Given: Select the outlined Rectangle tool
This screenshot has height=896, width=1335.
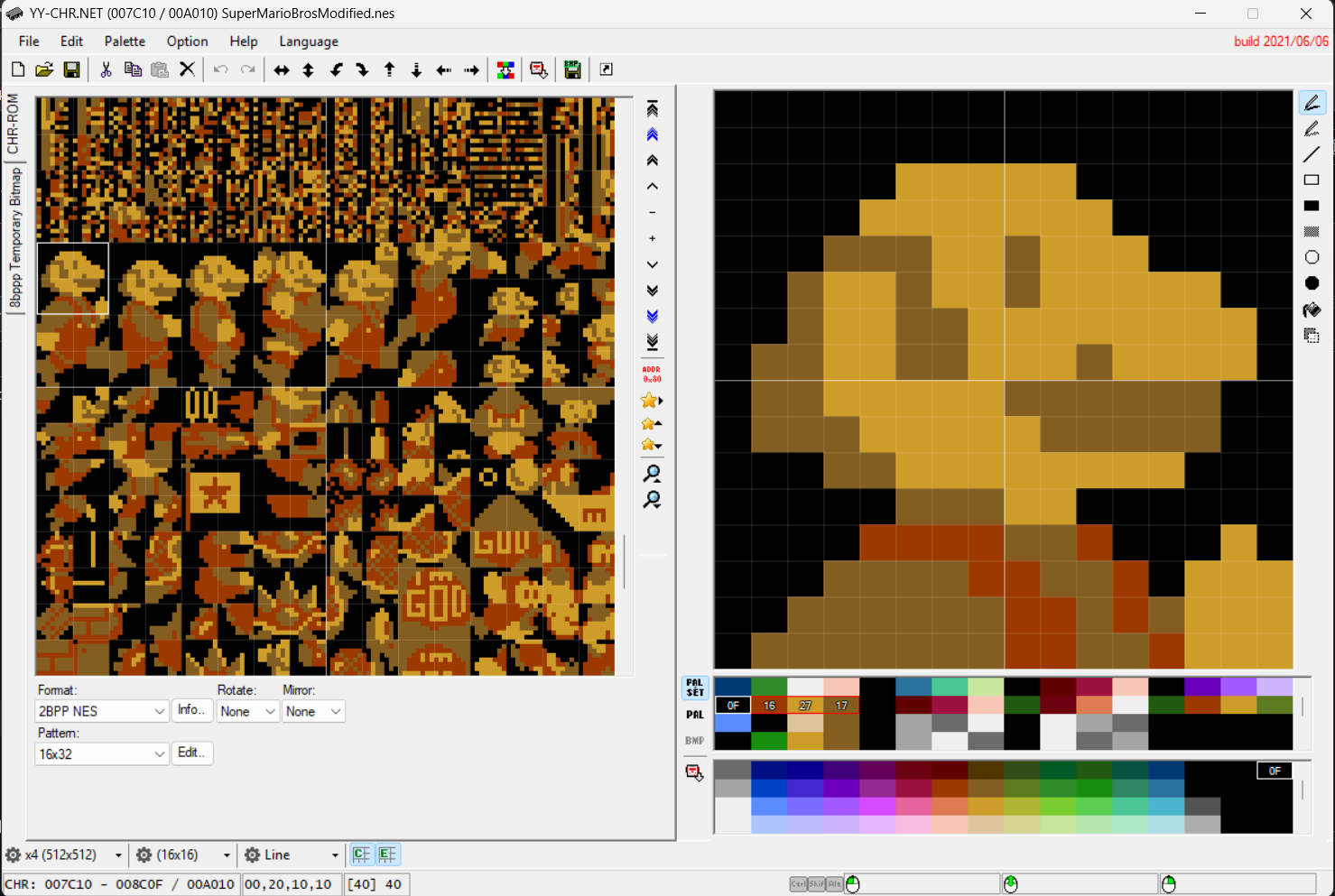Looking at the screenshot, I should [x=1312, y=180].
